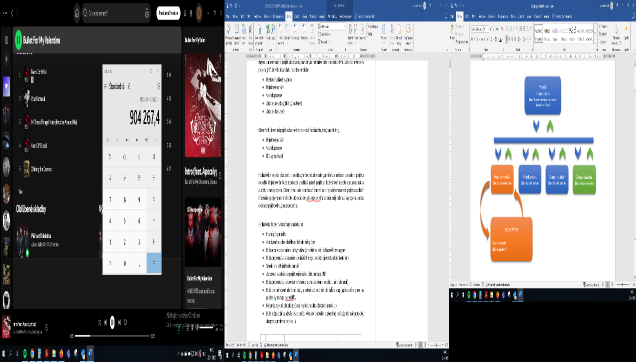Toggle Calculator keep-on-top mode
Screen dimensions: 636x362
[x=129, y=86]
